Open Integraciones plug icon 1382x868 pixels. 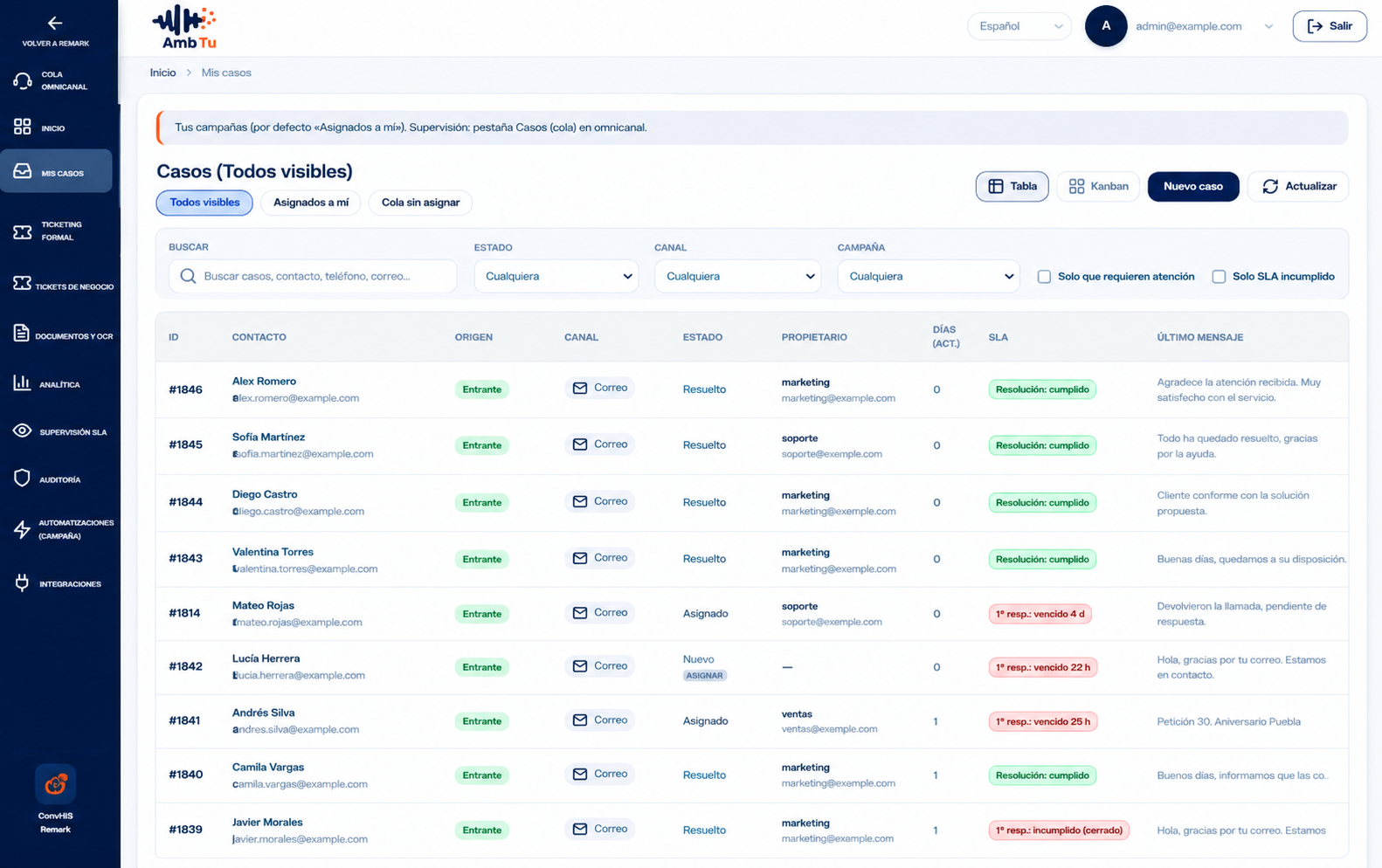[23, 582]
